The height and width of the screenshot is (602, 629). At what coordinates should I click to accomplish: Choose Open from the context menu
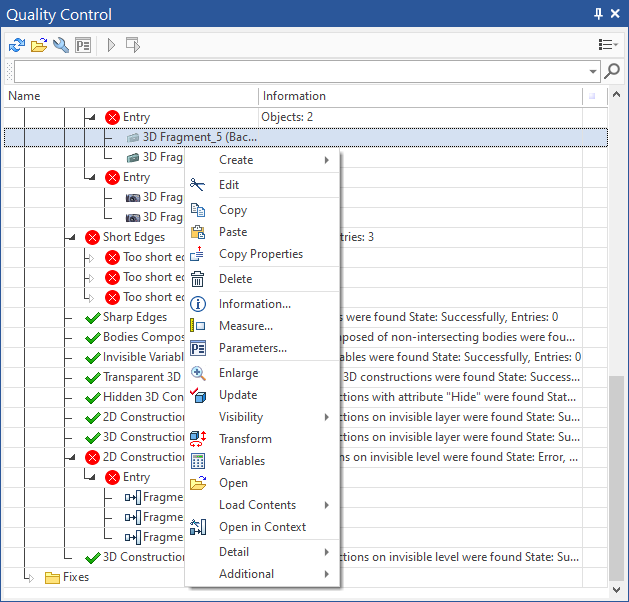point(262,483)
